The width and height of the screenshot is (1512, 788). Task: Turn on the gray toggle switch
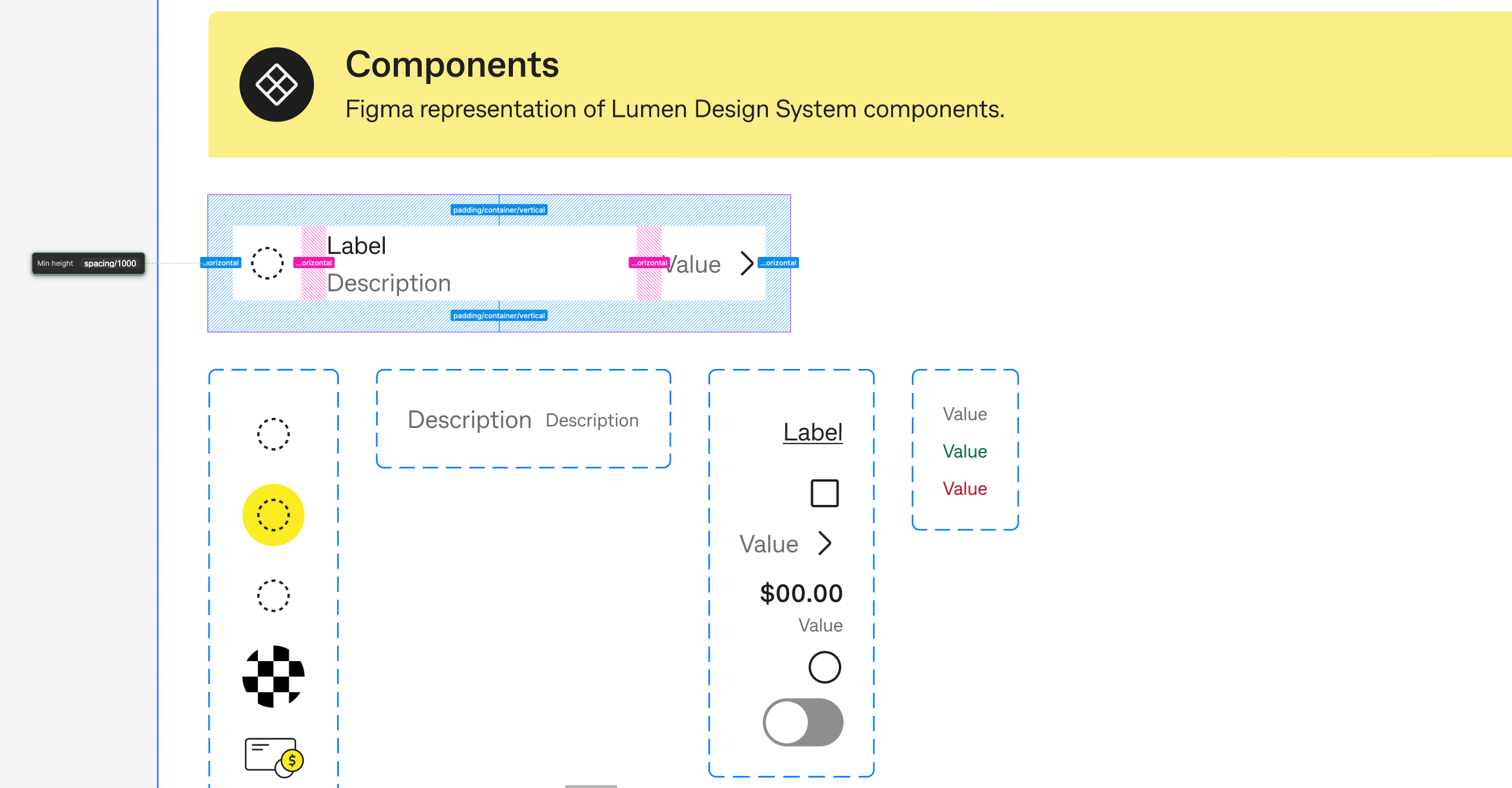click(x=802, y=722)
